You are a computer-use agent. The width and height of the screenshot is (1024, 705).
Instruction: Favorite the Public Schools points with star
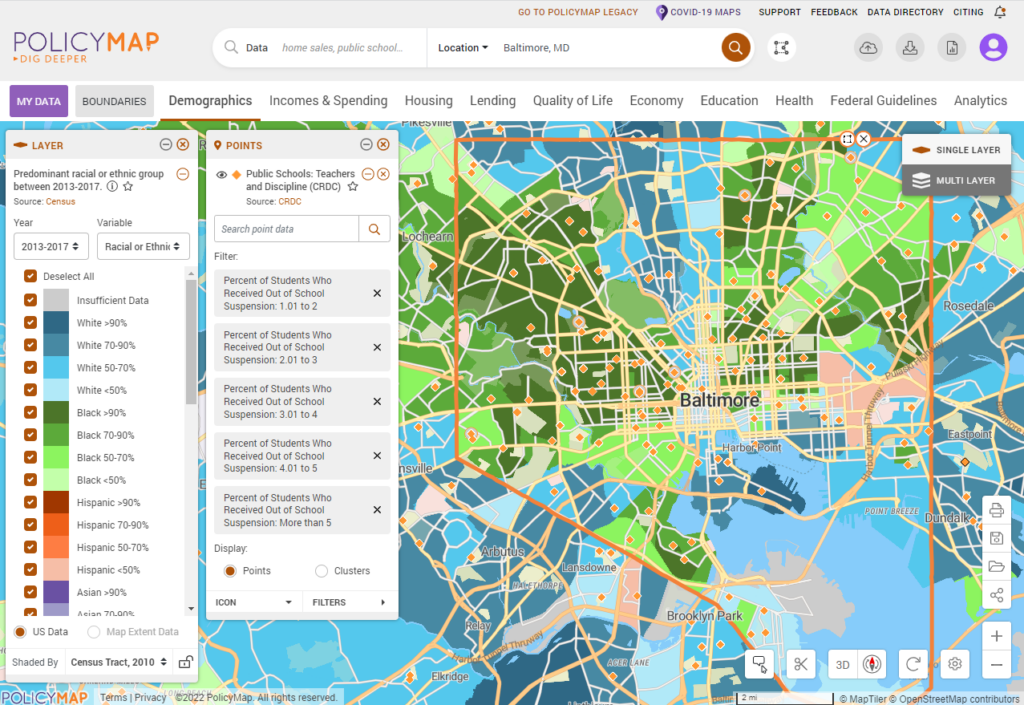click(353, 187)
